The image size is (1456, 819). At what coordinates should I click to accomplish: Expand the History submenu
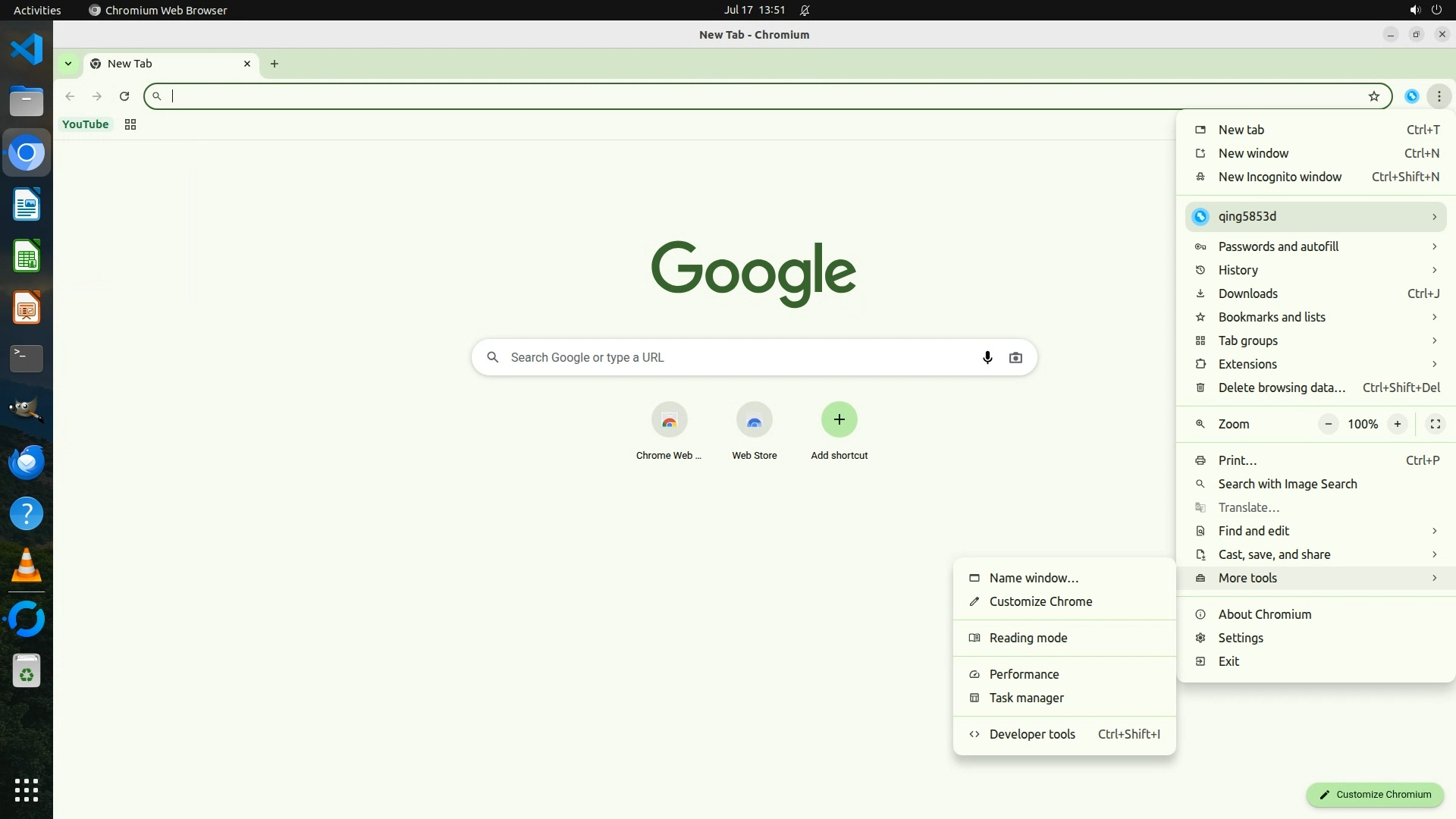point(1316,270)
